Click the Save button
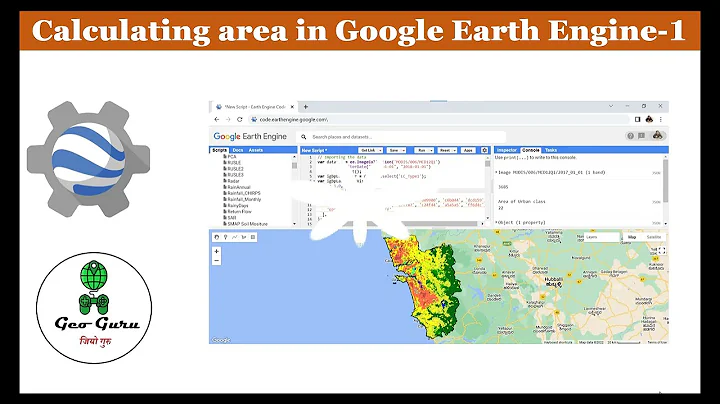The image size is (720, 404). click(394, 150)
